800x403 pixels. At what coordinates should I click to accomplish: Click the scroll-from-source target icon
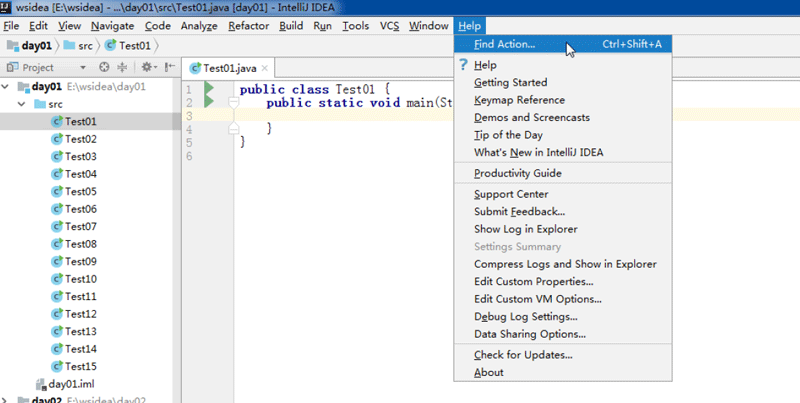104,67
